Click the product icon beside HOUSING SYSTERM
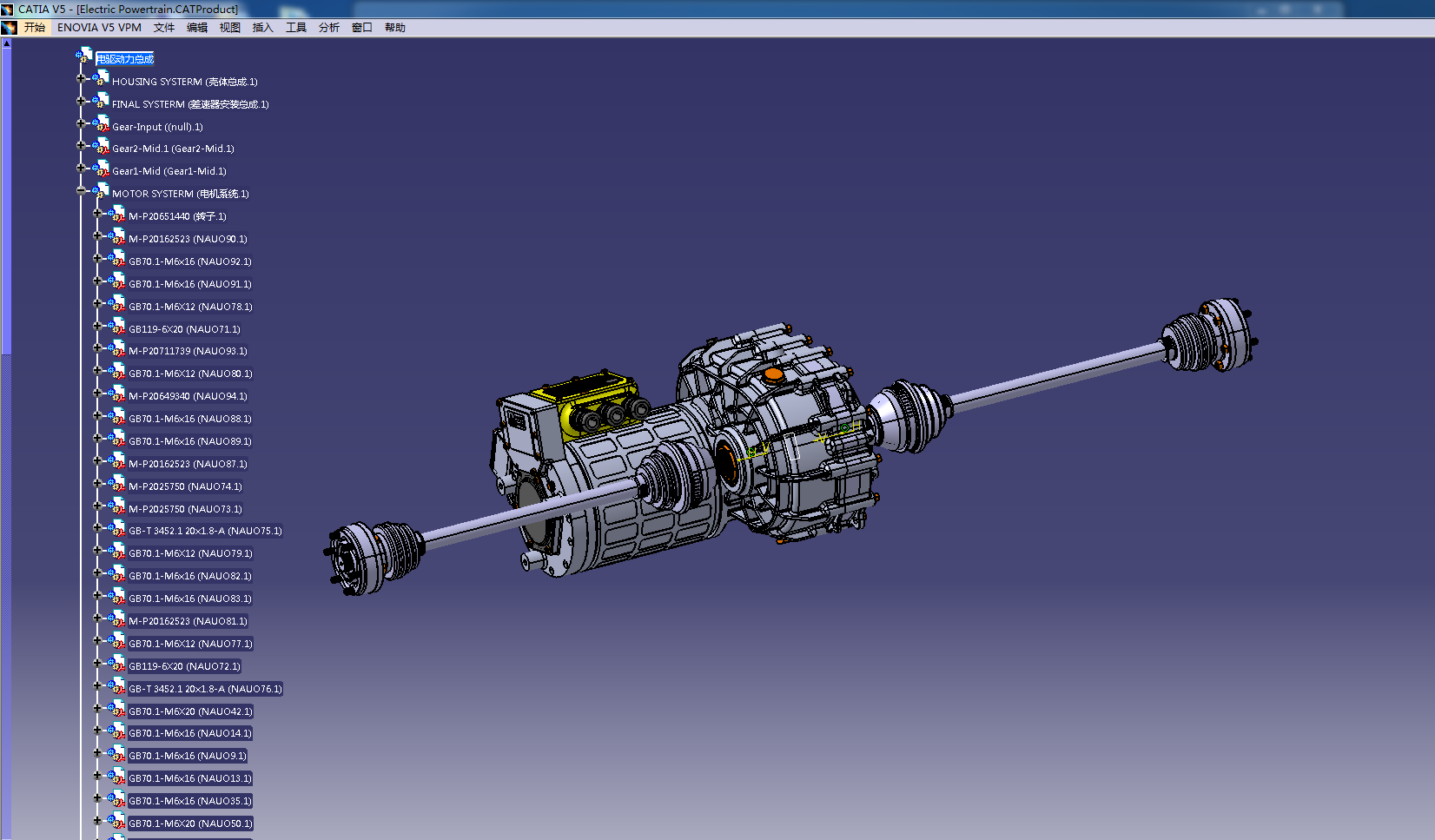The width and height of the screenshot is (1435, 840). click(x=101, y=79)
